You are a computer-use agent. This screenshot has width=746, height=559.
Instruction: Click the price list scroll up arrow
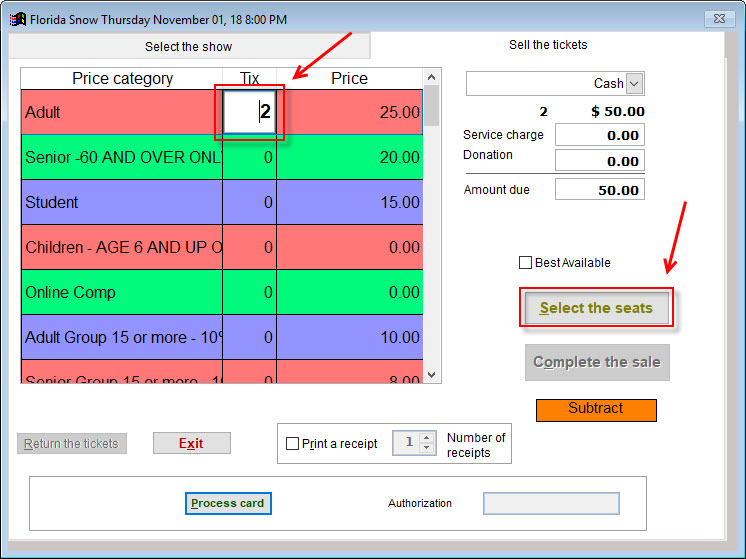point(432,77)
